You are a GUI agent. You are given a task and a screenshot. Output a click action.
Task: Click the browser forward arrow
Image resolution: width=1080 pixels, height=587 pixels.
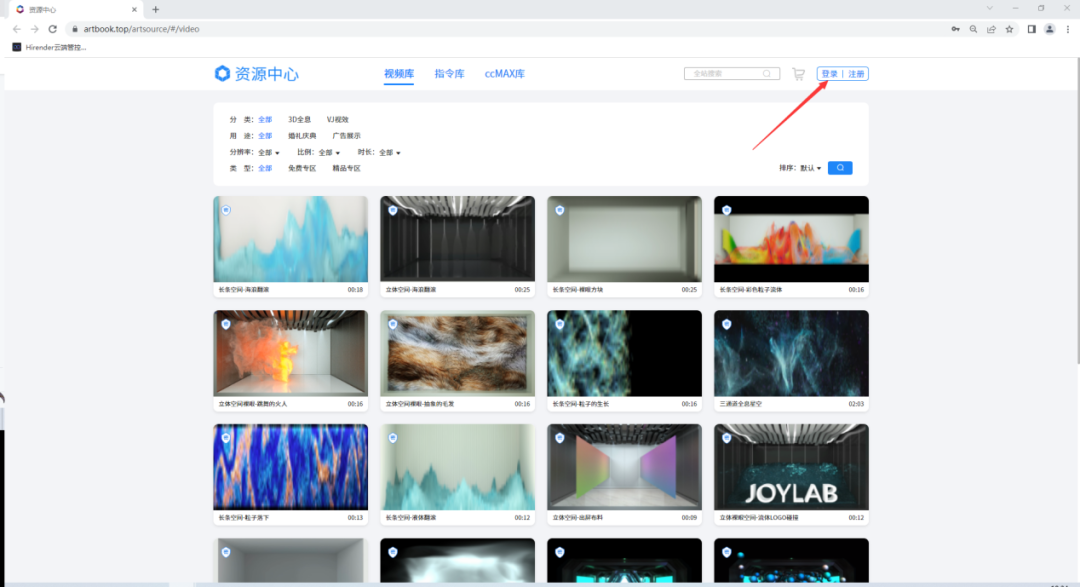click(34, 29)
